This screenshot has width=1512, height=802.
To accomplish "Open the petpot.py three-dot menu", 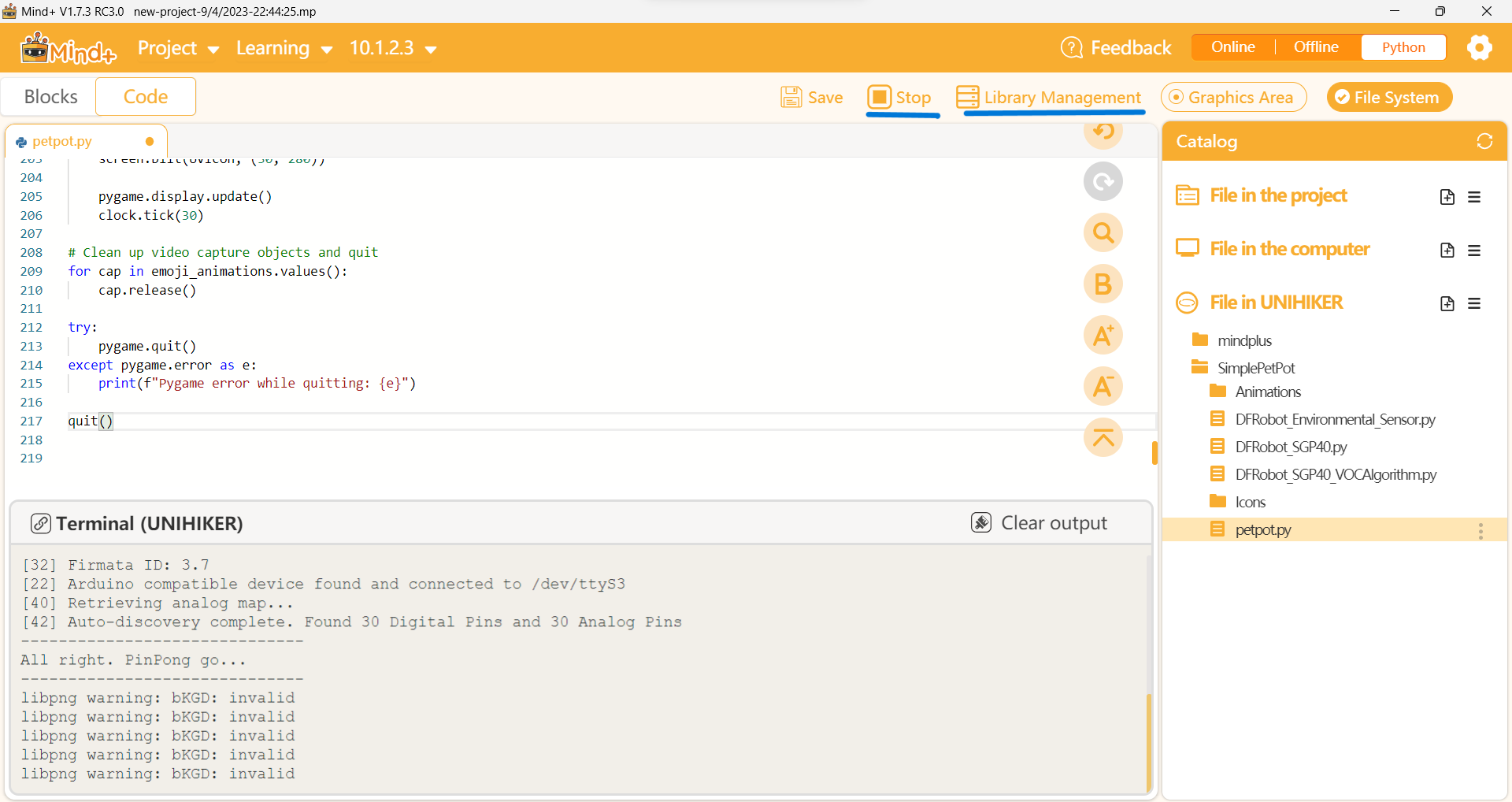I will [1480, 530].
